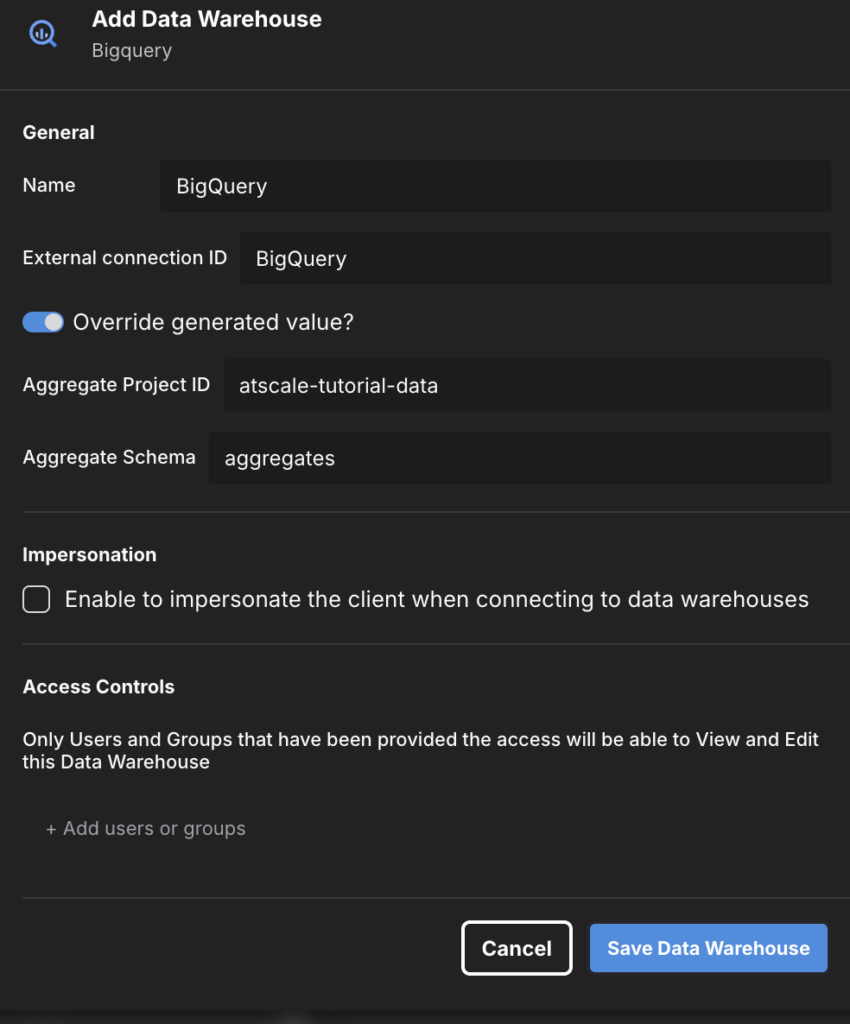Select the Aggregate Schema text field
This screenshot has width=850, height=1024.
pos(519,458)
